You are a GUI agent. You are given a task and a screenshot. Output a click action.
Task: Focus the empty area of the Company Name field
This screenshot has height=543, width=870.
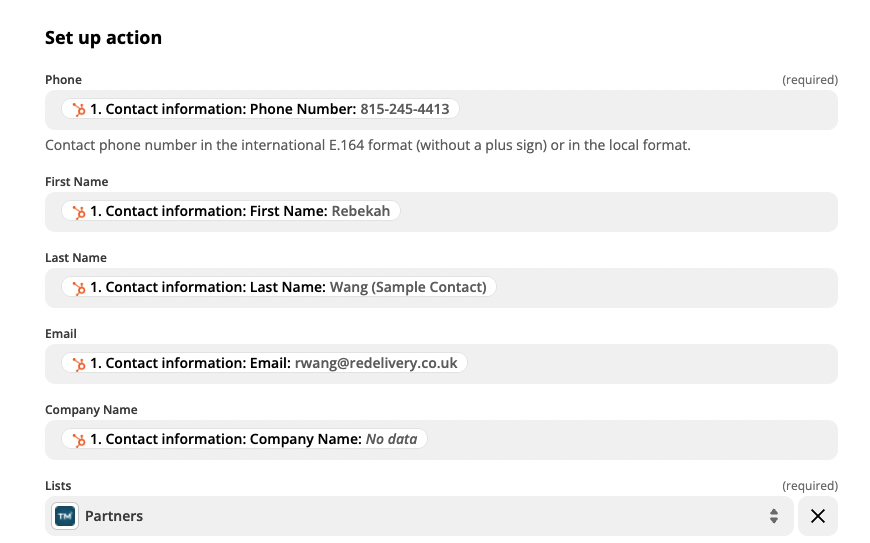(633, 440)
